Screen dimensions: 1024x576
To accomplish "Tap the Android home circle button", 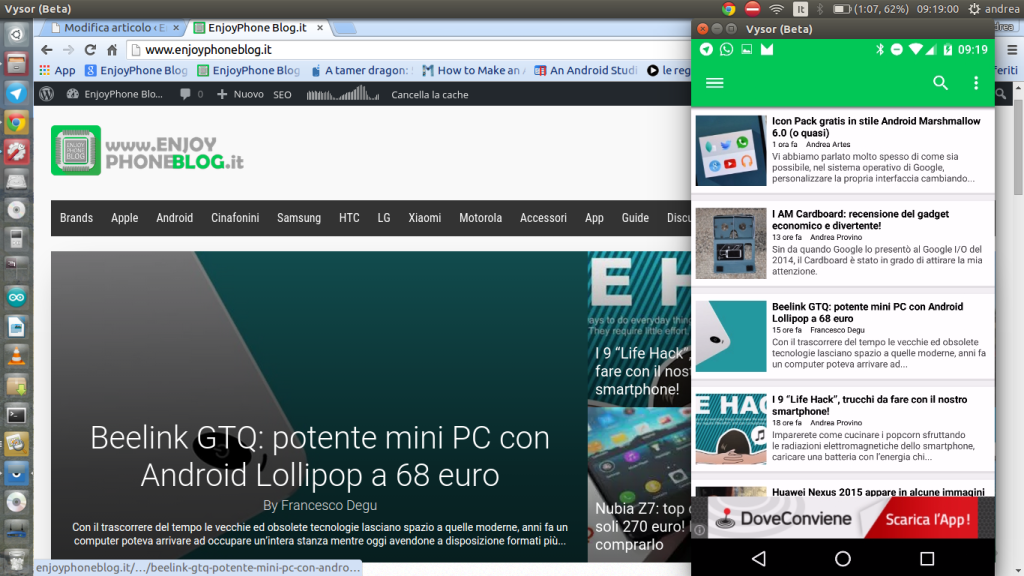I will click(x=843, y=558).
